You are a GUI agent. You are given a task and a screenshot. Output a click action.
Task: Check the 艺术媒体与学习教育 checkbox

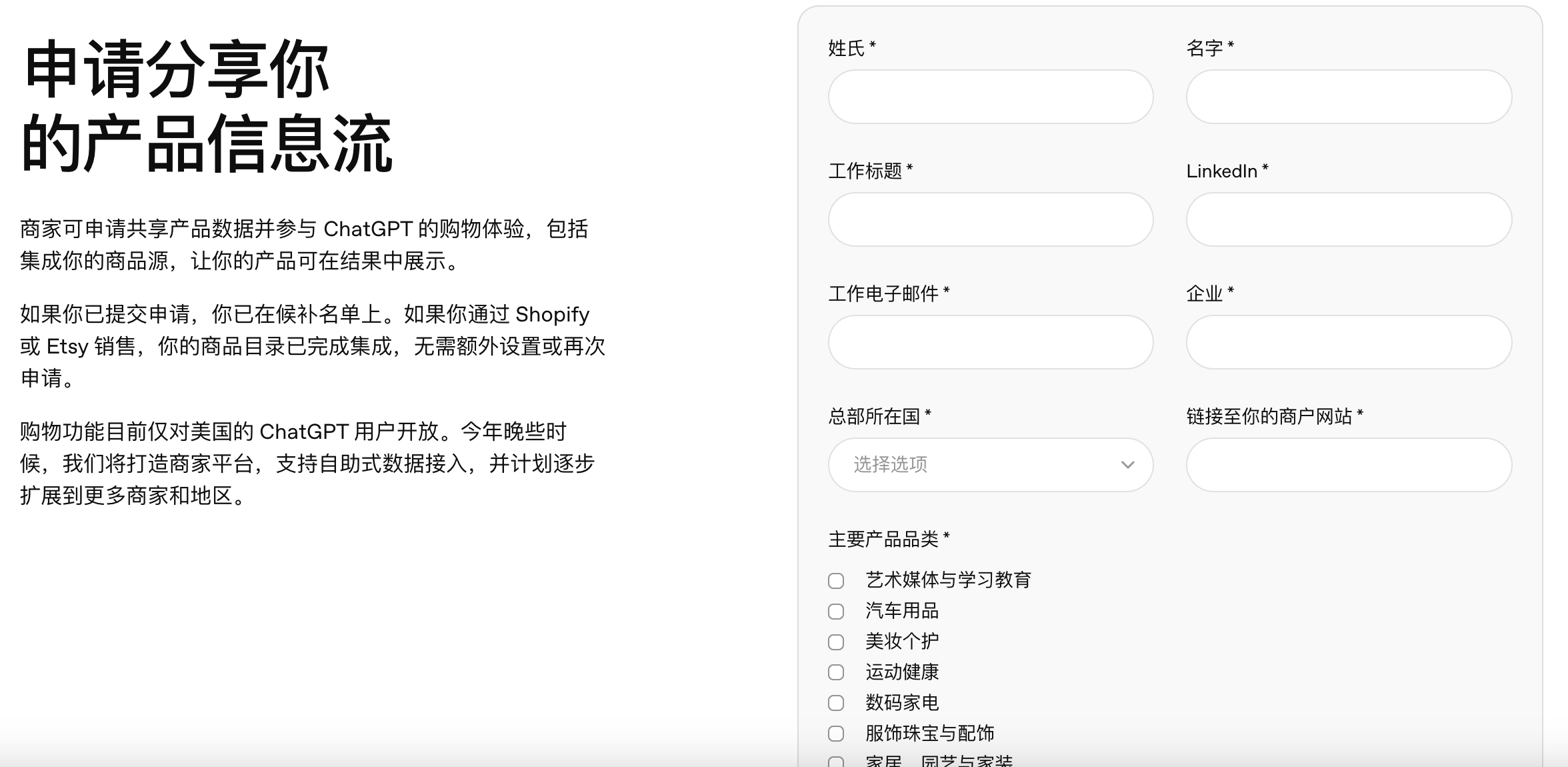836,581
